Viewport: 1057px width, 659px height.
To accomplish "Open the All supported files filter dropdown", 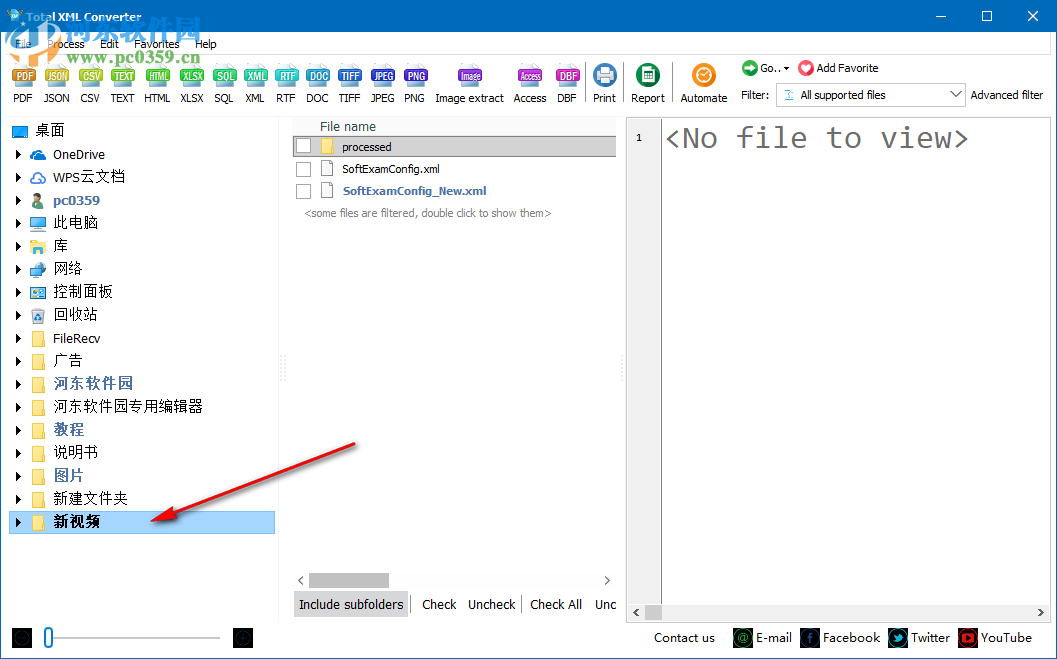I will pyautogui.click(x=956, y=94).
